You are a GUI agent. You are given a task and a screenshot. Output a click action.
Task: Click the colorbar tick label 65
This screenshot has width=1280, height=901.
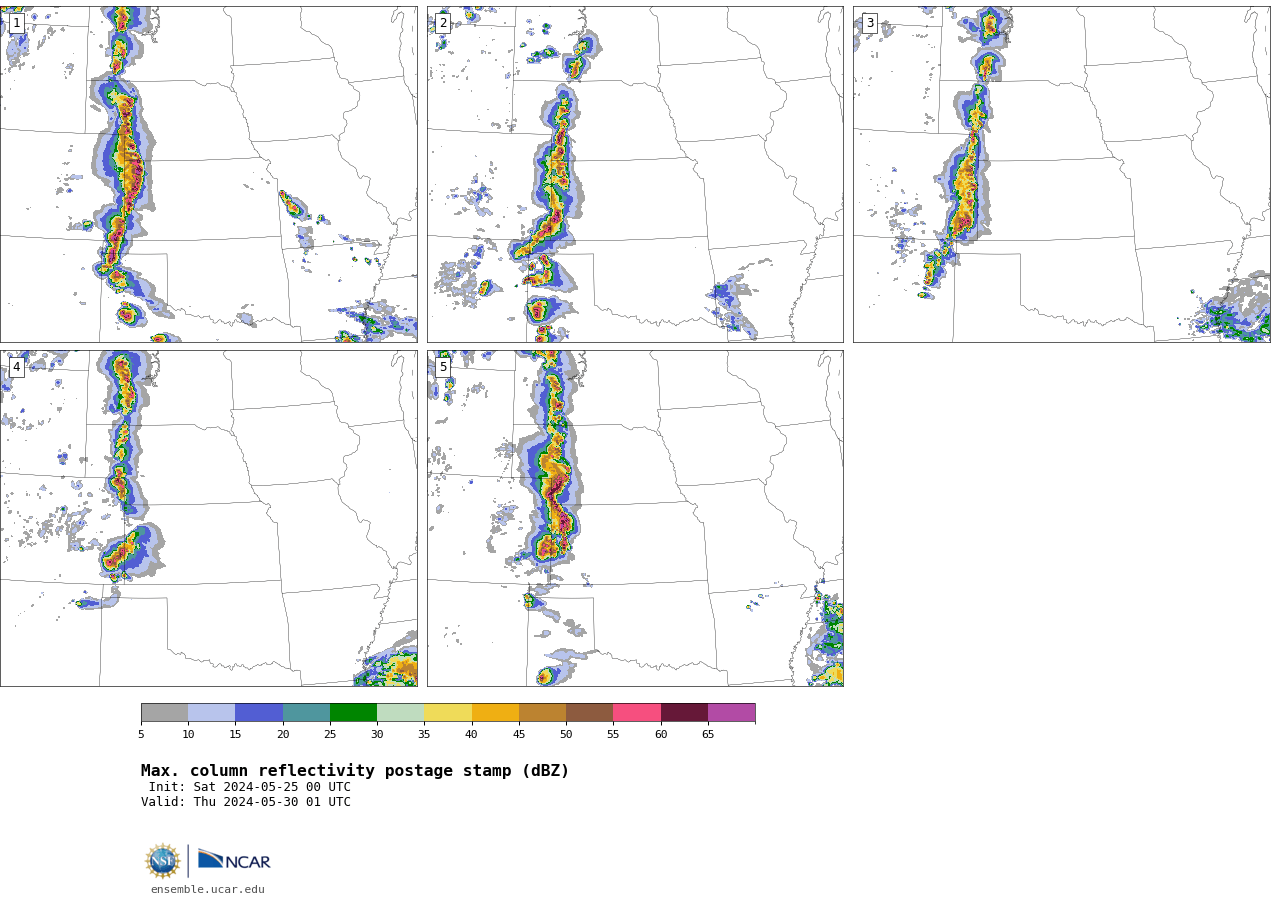pyautogui.click(x=708, y=734)
